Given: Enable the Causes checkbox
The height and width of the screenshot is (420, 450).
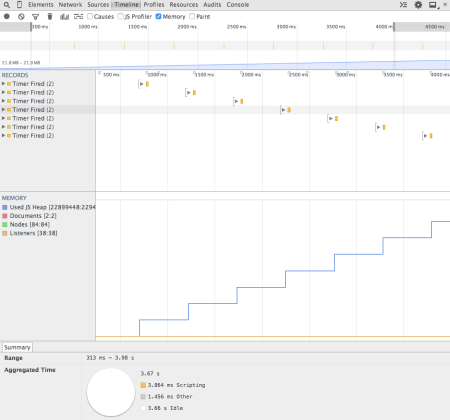Looking at the screenshot, I should (x=90, y=16).
